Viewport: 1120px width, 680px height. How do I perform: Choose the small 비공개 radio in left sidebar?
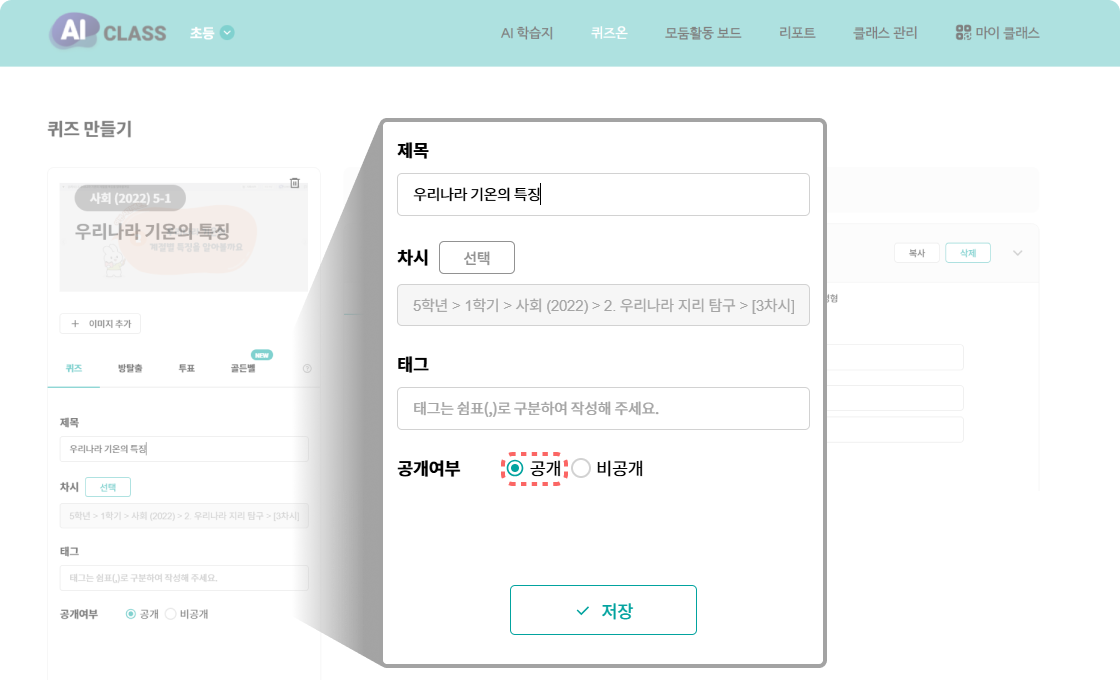point(170,614)
